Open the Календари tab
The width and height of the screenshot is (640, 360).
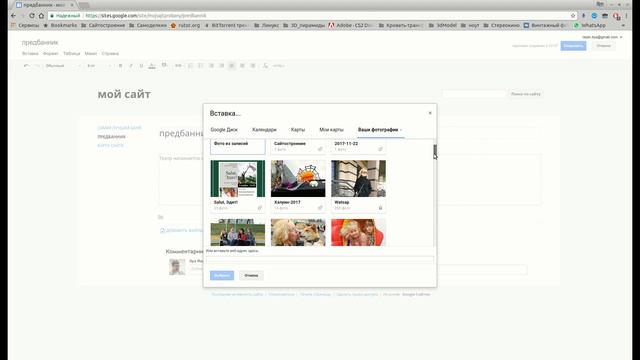click(264, 129)
